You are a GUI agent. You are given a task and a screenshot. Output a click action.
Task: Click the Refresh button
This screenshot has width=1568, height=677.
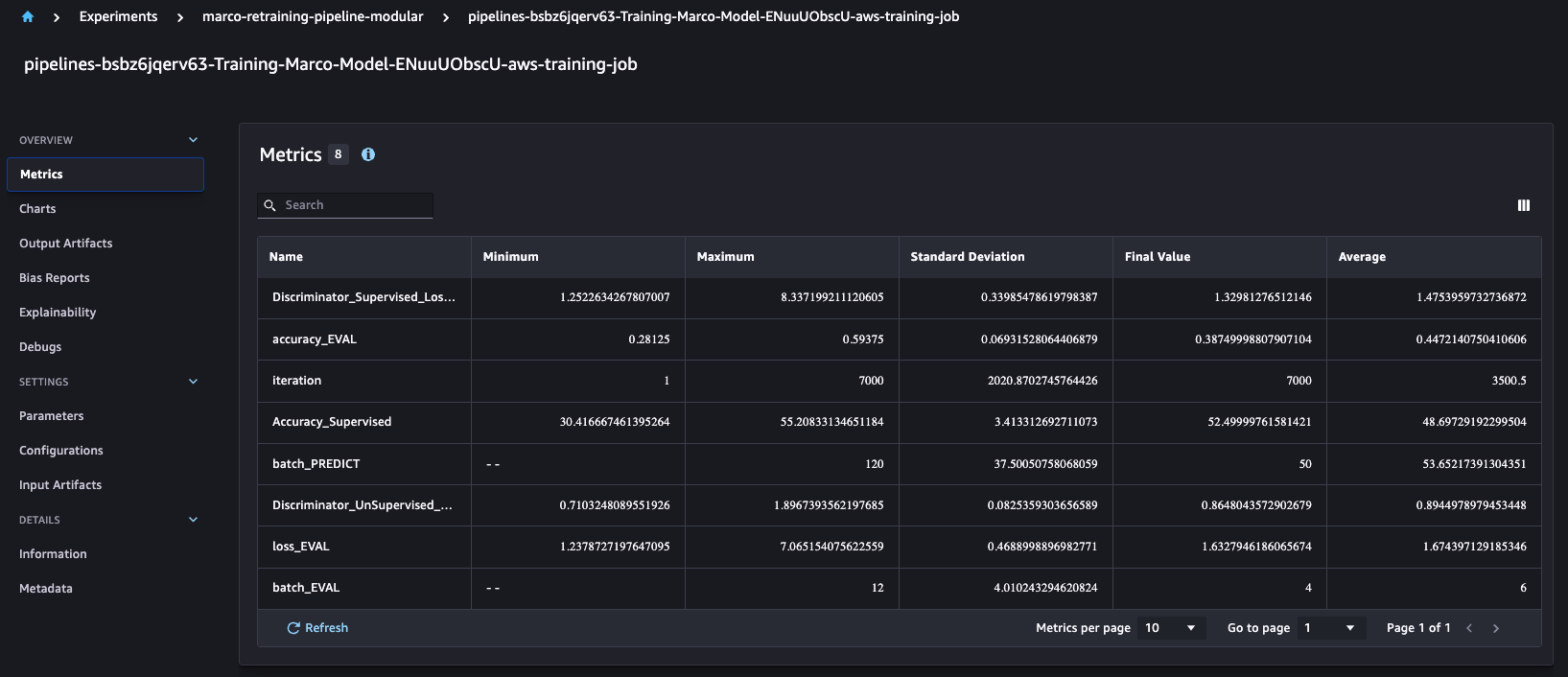pos(317,628)
